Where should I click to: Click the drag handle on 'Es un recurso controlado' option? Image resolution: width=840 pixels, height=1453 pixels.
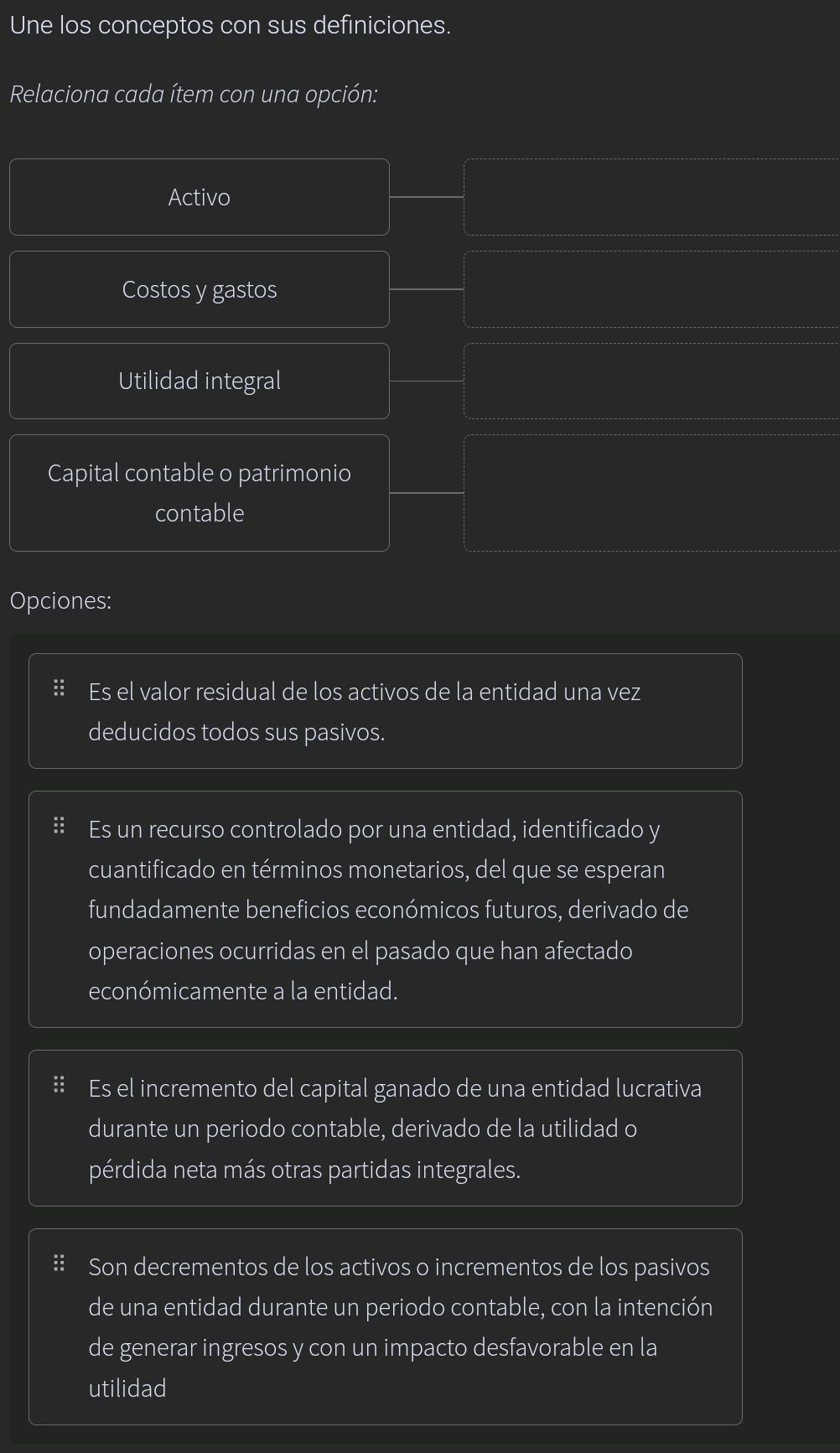coord(60,826)
